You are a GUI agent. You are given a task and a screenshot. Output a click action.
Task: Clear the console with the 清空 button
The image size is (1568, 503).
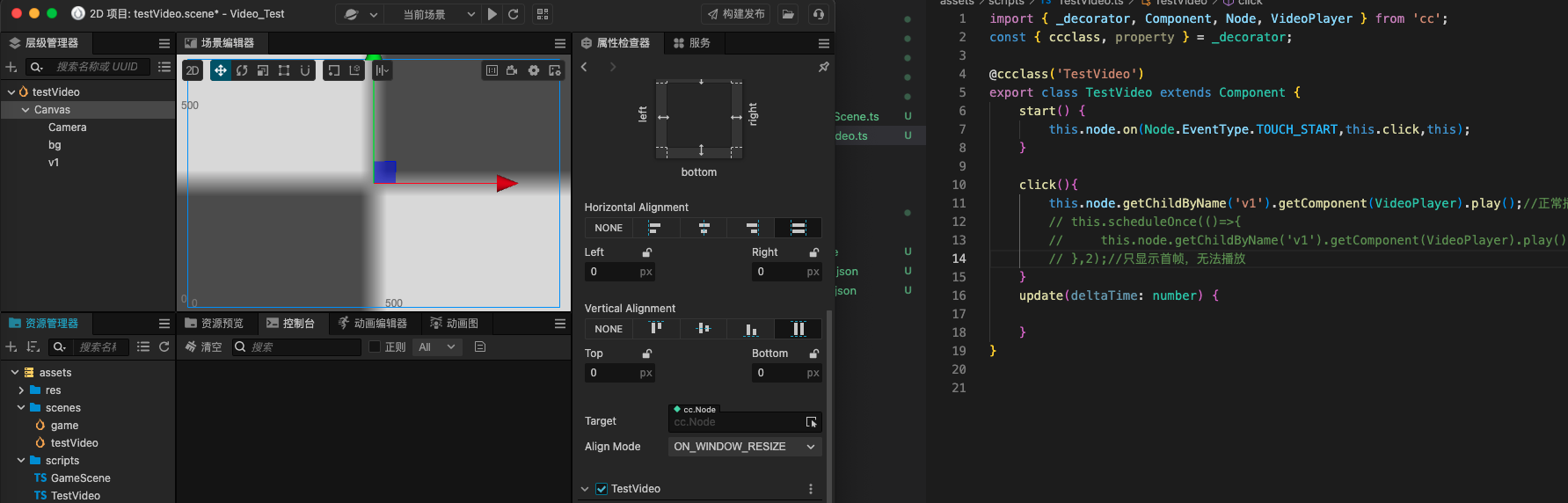[203, 347]
